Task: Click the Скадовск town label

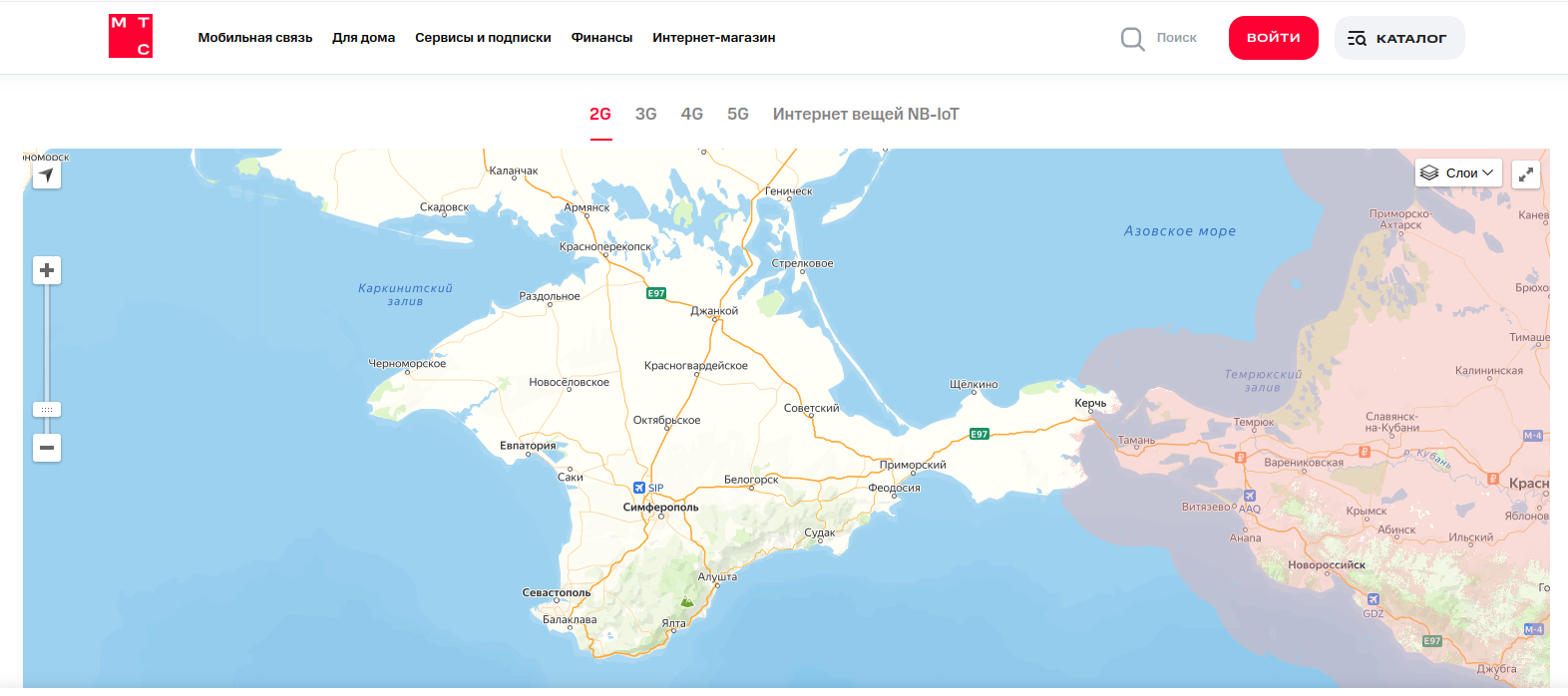Action: [x=444, y=207]
